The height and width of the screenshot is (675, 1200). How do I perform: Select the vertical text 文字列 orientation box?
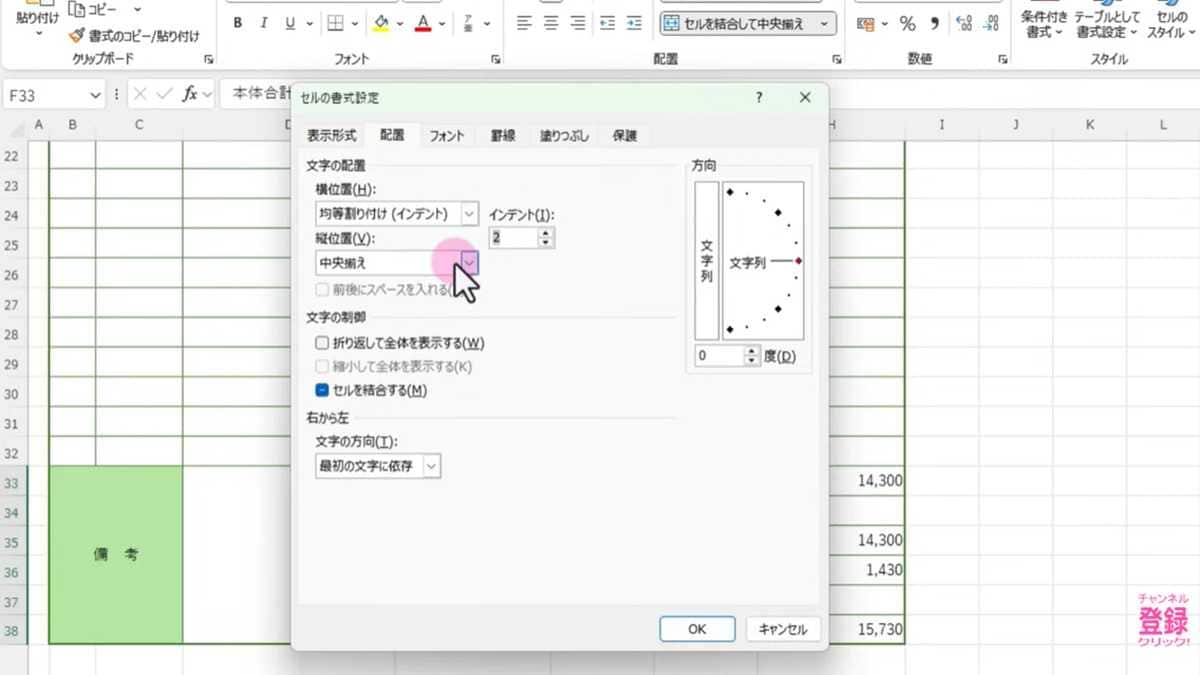click(707, 261)
